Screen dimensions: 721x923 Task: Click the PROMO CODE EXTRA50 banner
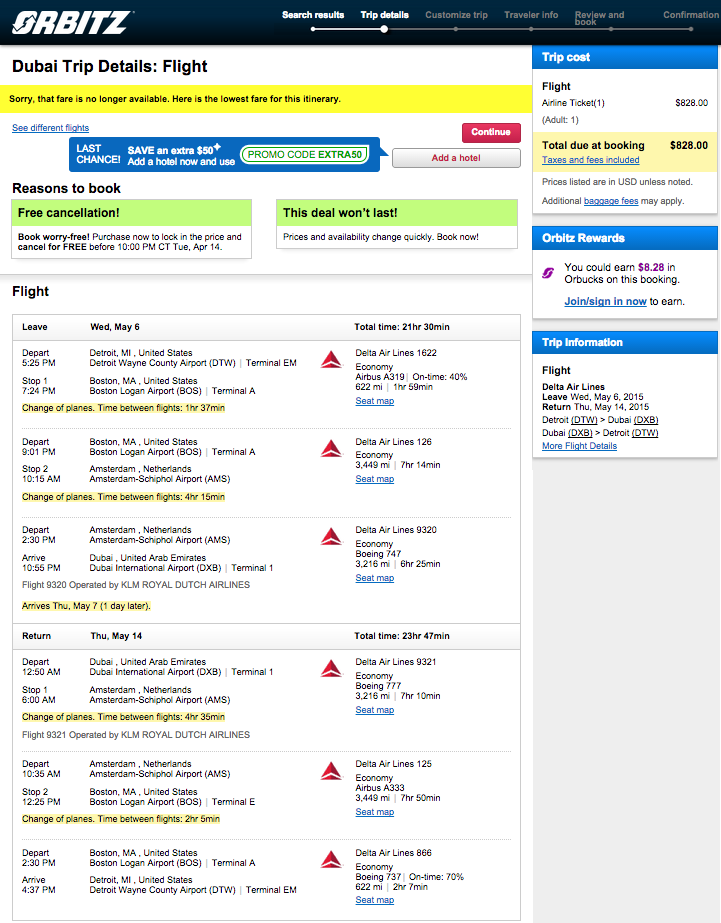point(305,155)
